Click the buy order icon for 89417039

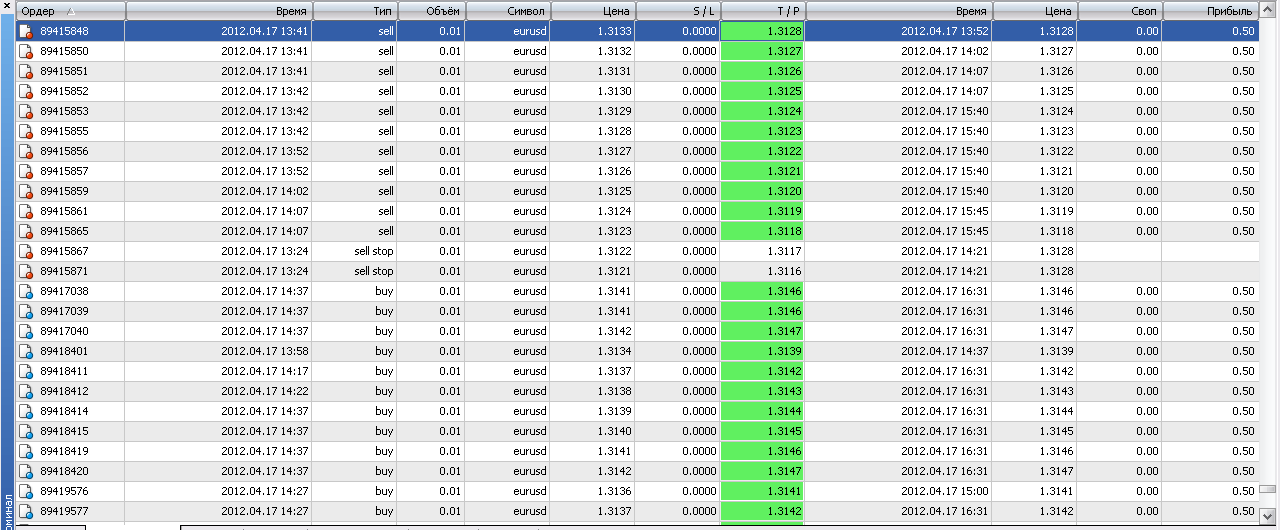(x=26, y=311)
